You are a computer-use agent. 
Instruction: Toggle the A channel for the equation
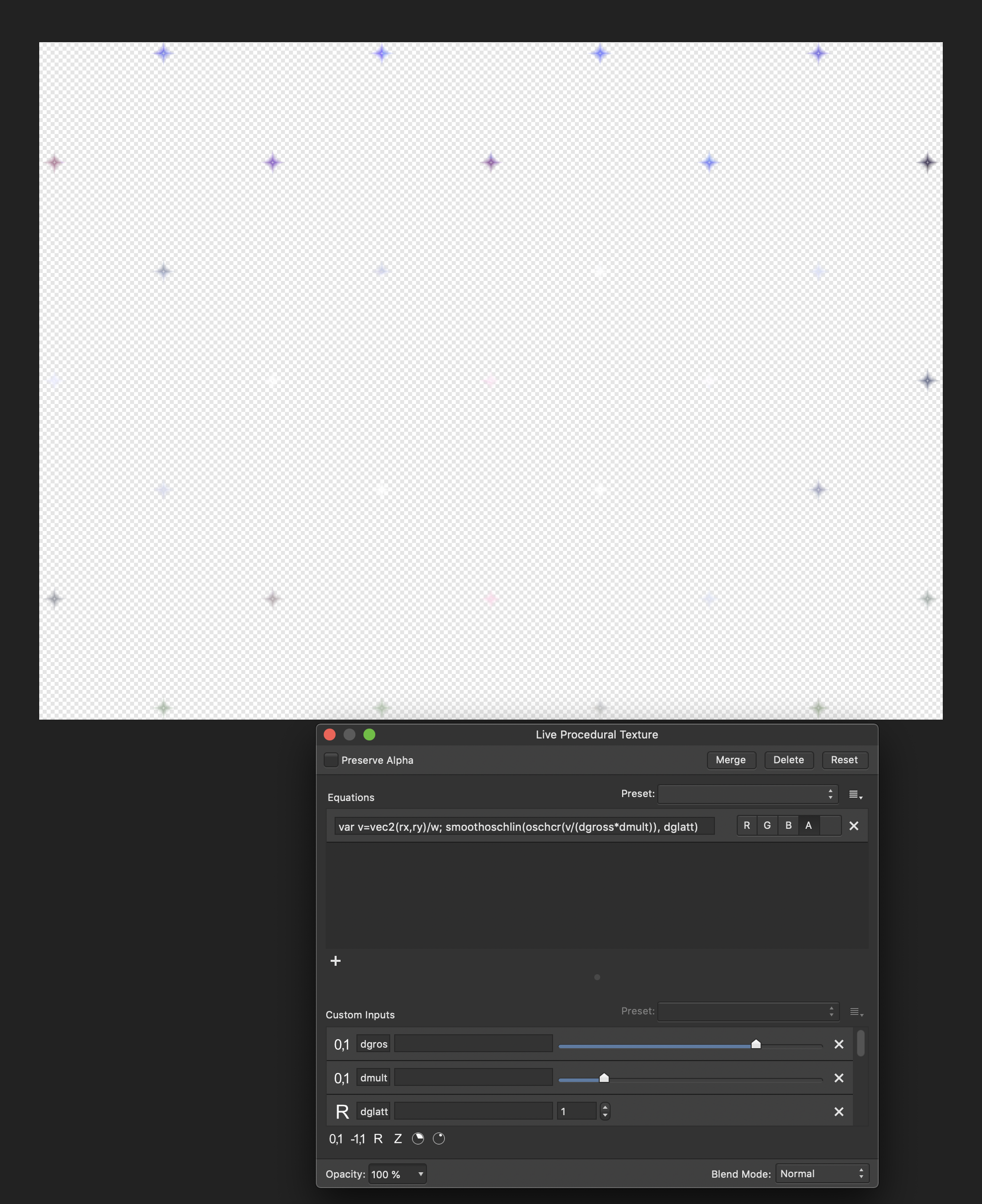(808, 826)
